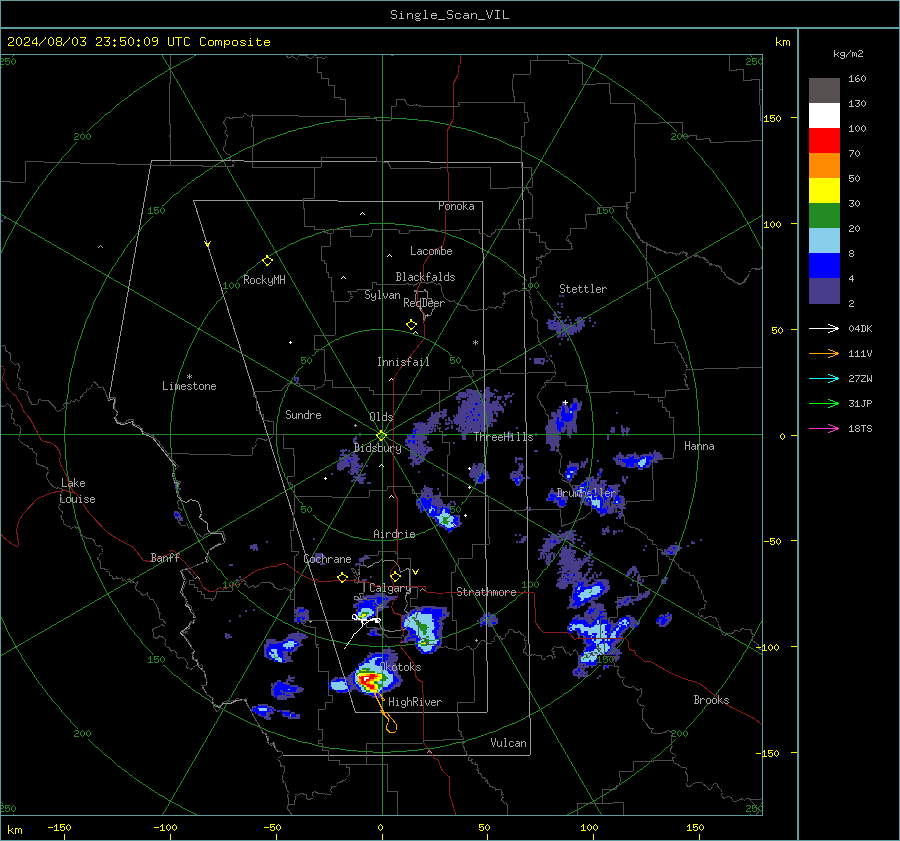900x841 pixels.
Task: Click the Limestone label
Action: [x=189, y=386]
